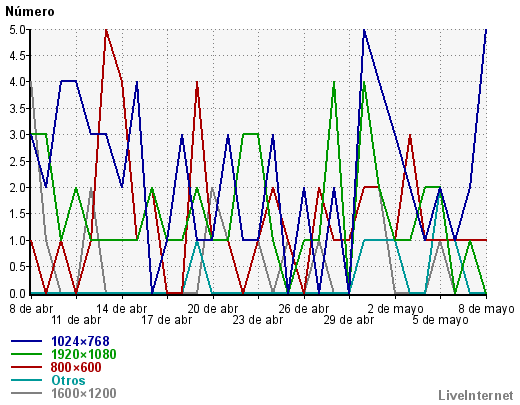Click the red 800×600 peak at 5.0
520x405 pixels.
click(x=106, y=30)
